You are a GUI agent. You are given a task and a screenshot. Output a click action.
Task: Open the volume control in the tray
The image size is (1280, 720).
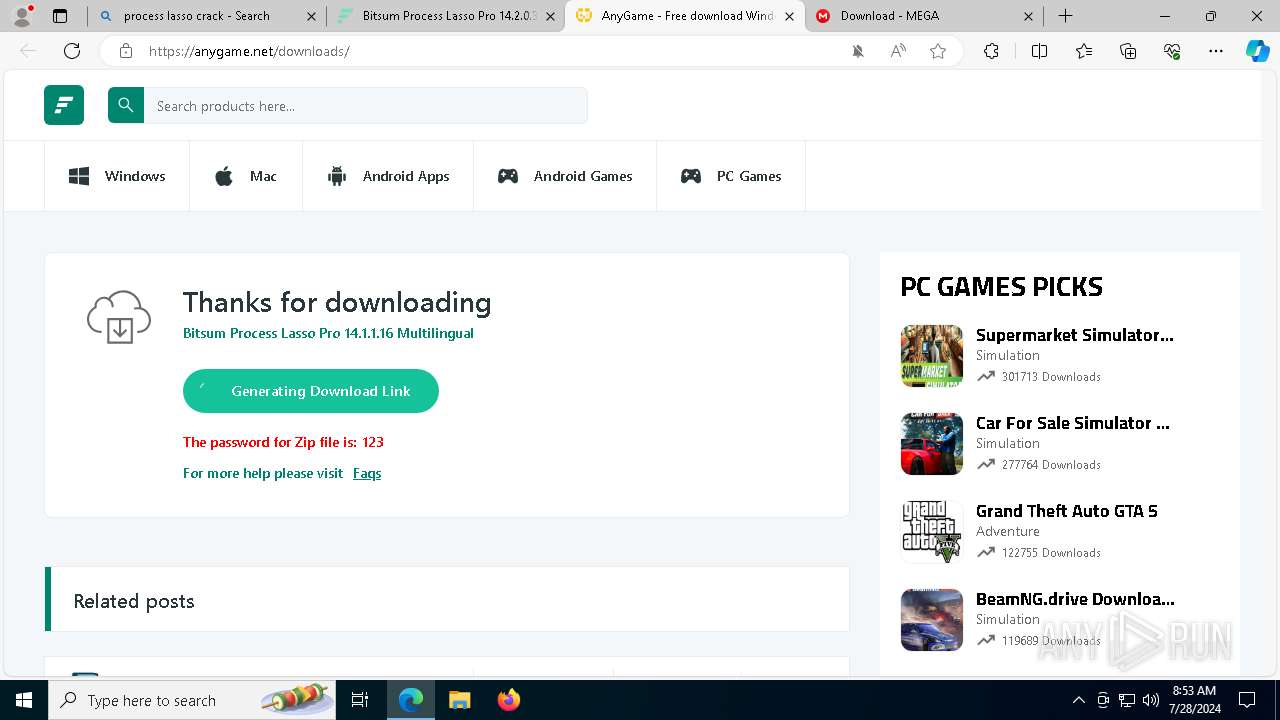click(x=1151, y=700)
